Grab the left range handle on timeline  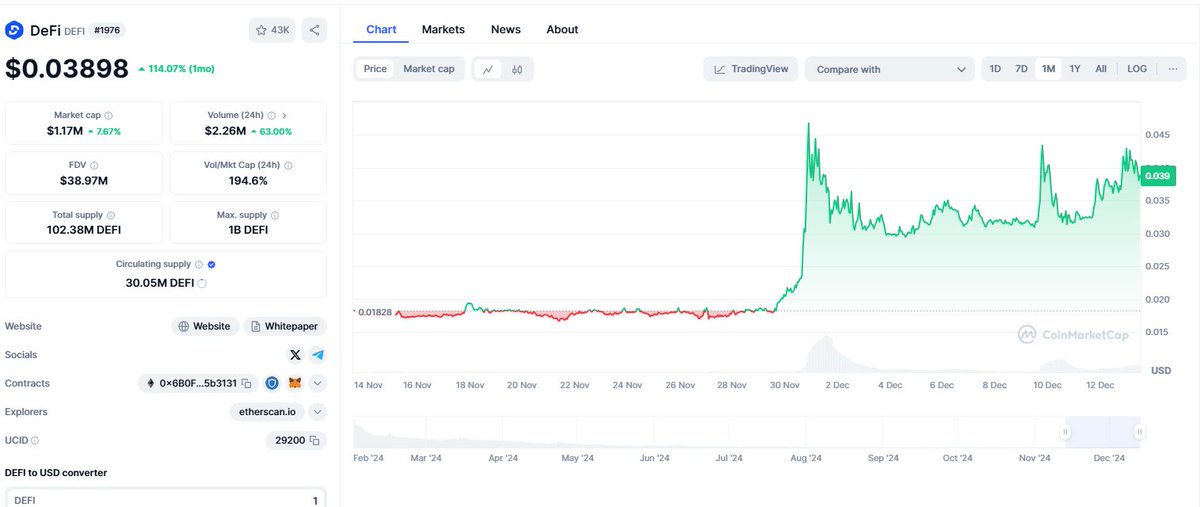coord(1065,432)
